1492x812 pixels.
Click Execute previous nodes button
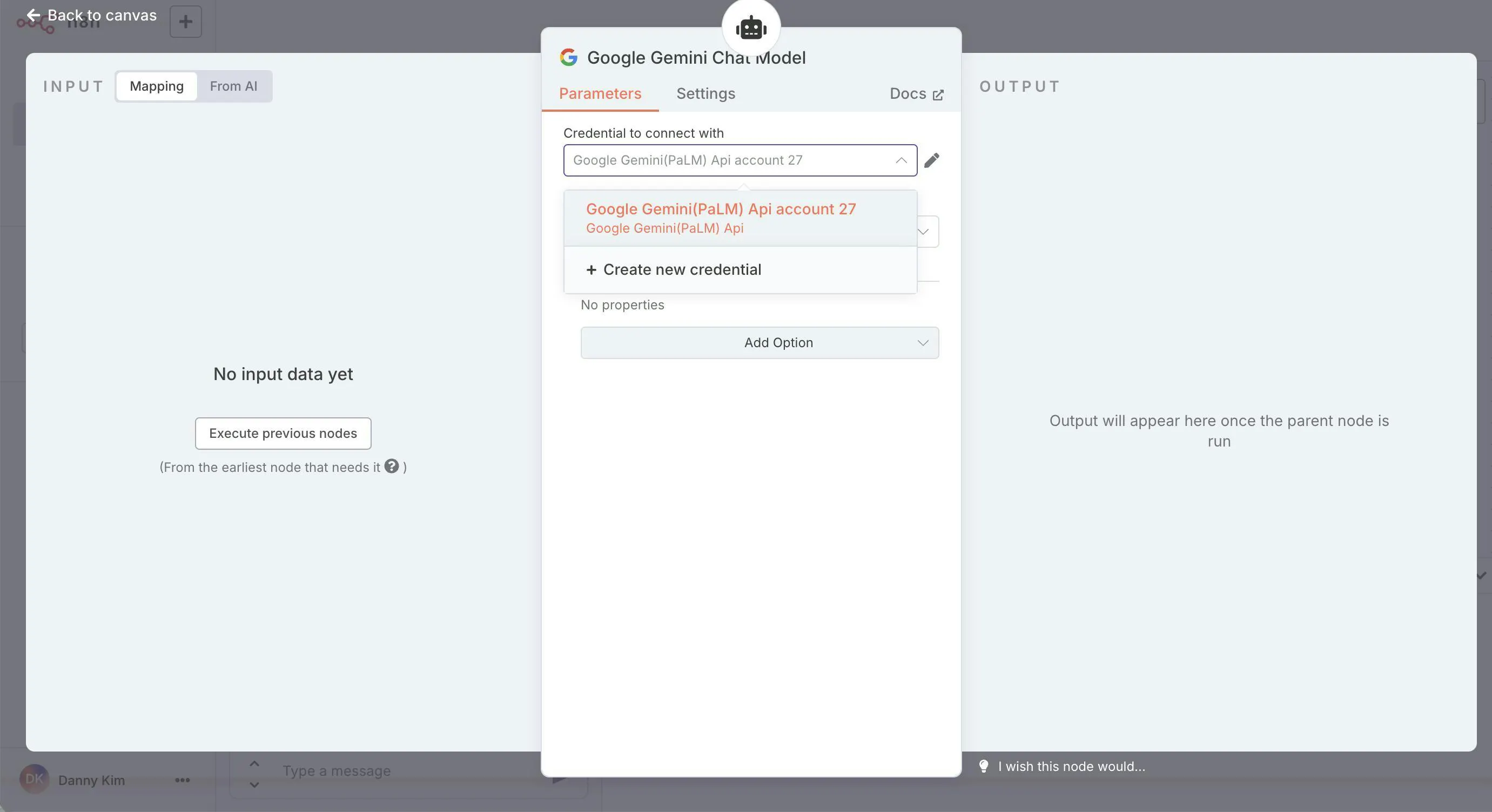283,434
